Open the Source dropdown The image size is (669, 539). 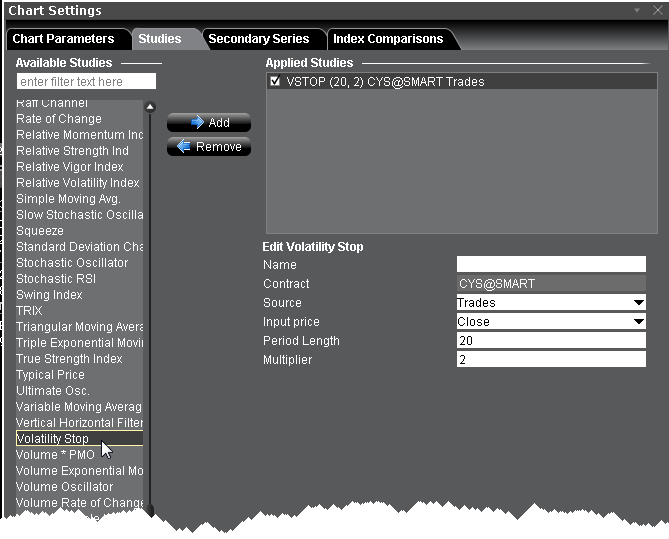638,303
